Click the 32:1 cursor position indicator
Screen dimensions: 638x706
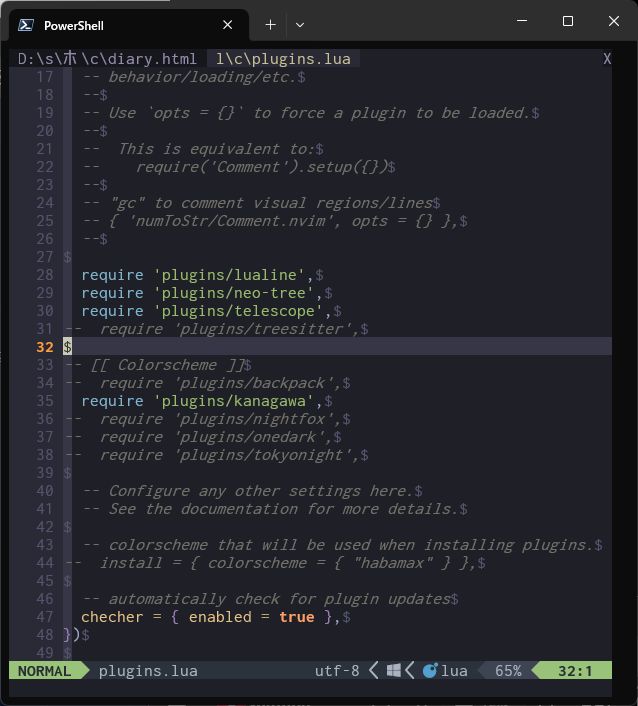pyautogui.click(x=575, y=671)
